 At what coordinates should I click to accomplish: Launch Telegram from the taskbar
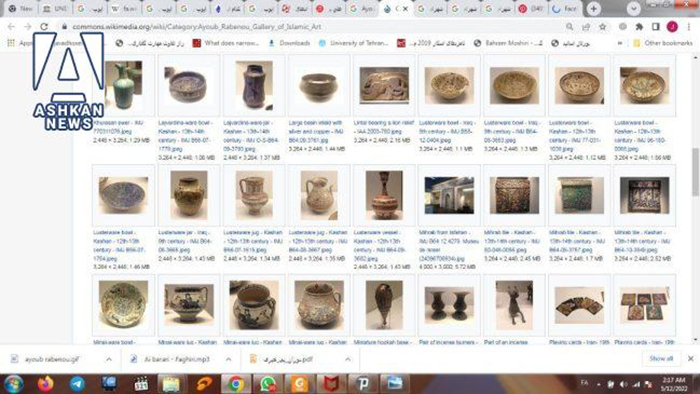77,384
